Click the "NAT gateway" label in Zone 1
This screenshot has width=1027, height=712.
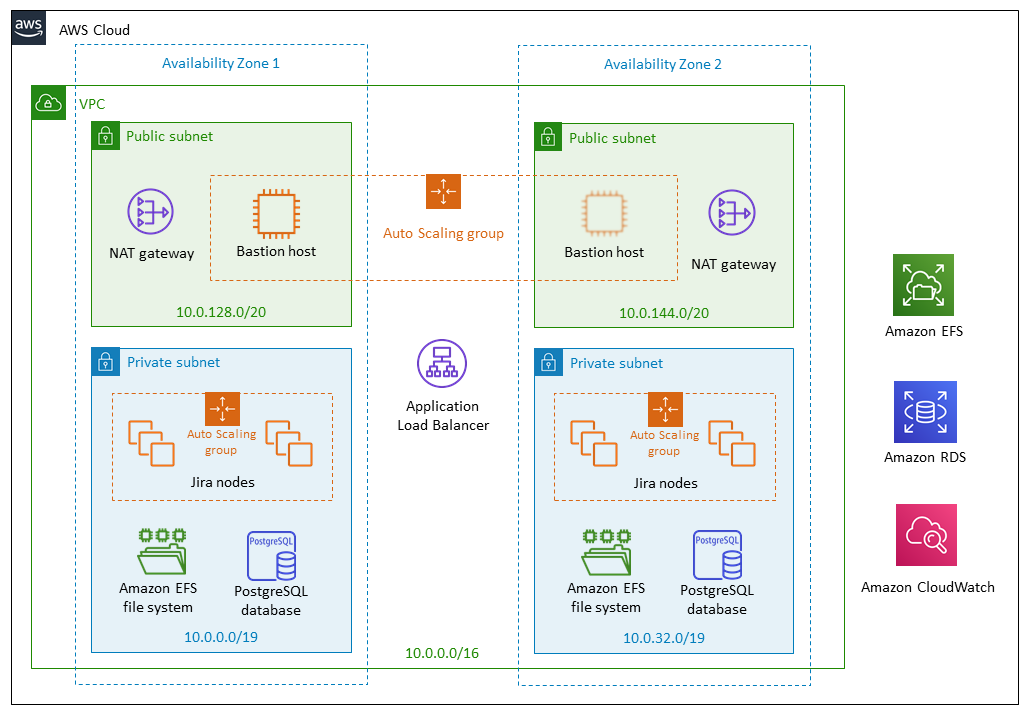152,253
